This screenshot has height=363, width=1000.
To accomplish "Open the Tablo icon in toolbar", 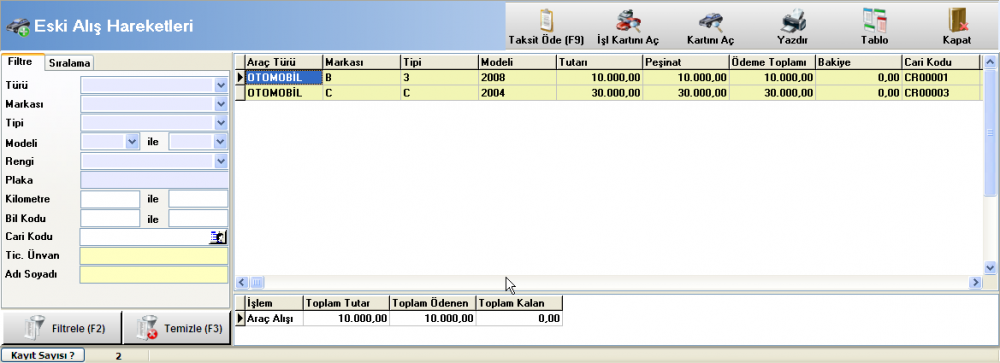I will pyautogui.click(x=874, y=20).
